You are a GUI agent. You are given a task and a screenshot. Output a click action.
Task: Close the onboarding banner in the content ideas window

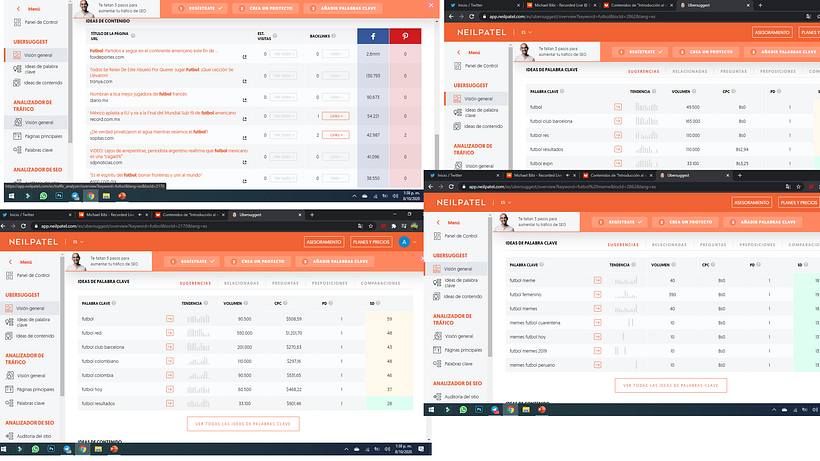pos(431,5)
